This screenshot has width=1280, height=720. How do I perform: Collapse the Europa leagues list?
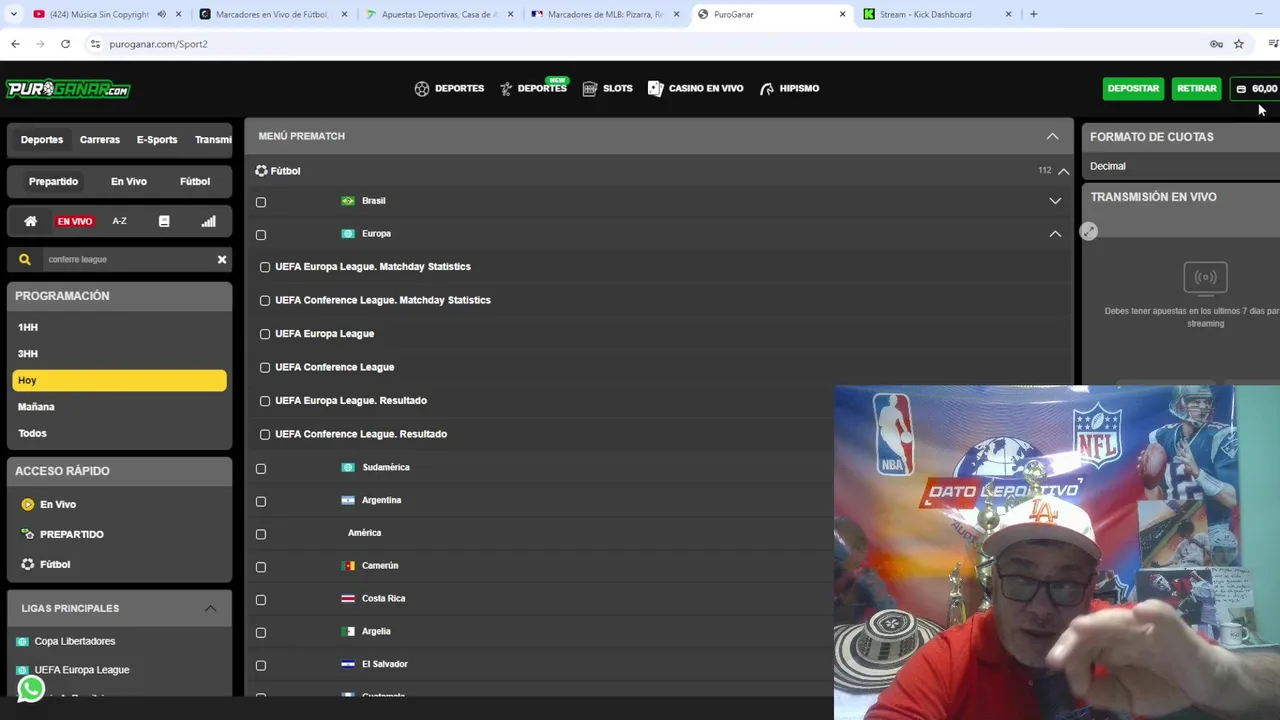pos(1055,234)
